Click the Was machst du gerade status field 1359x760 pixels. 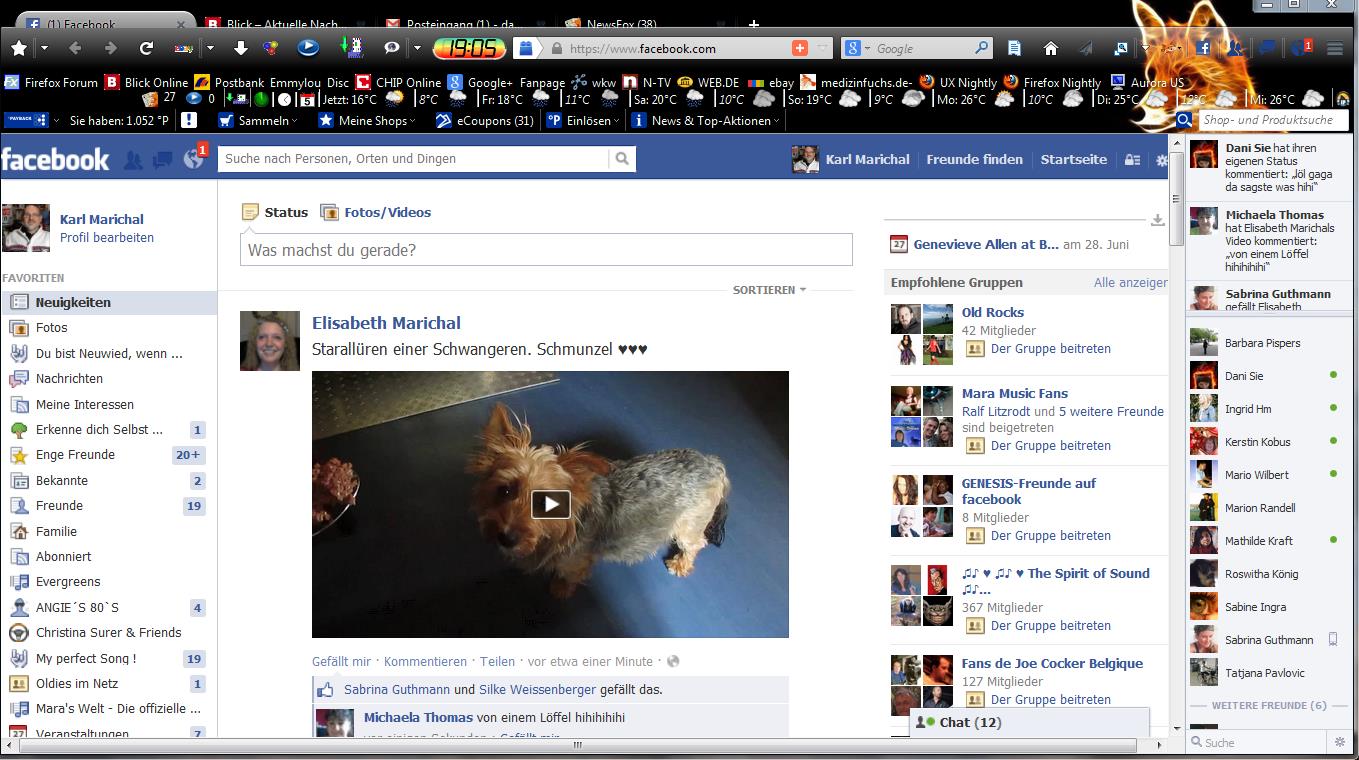click(x=546, y=250)
